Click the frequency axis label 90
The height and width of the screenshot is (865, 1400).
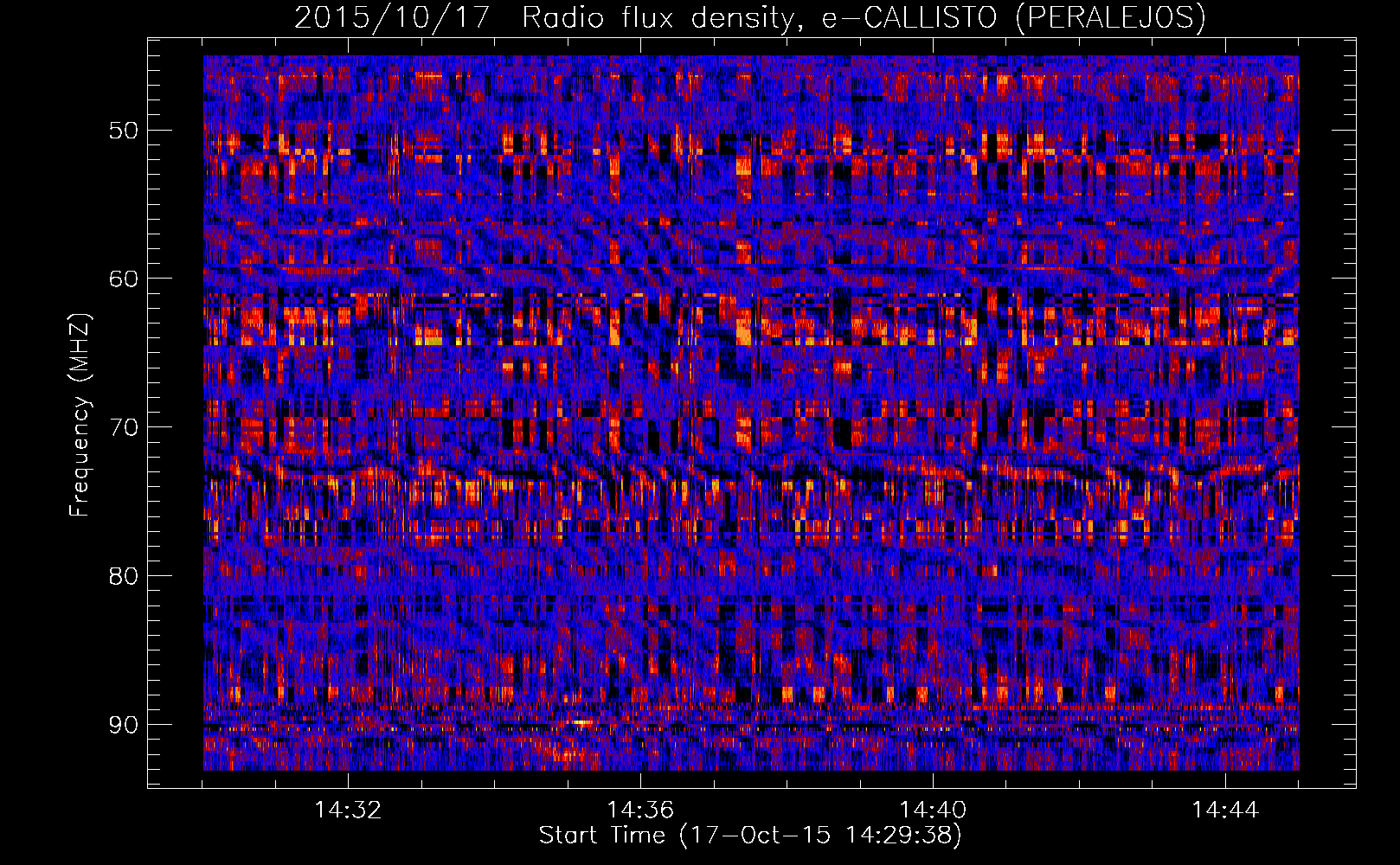click(123, 724)
